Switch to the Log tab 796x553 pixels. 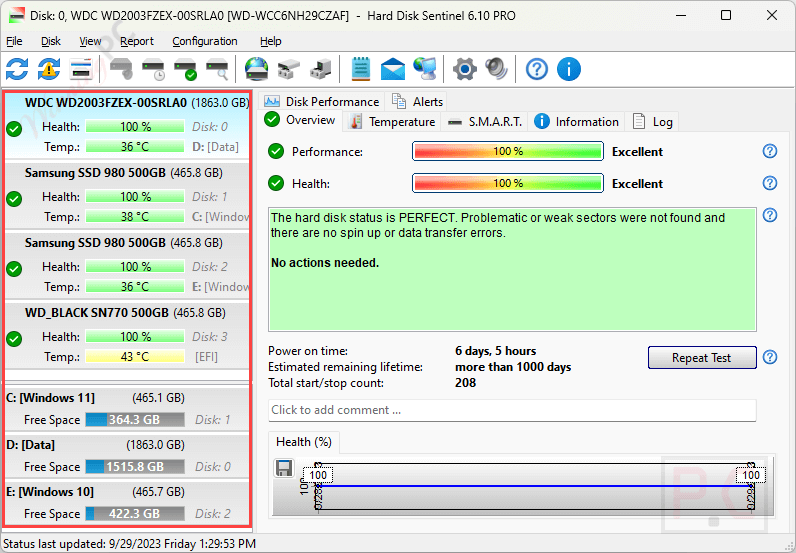tap(653, 122)
